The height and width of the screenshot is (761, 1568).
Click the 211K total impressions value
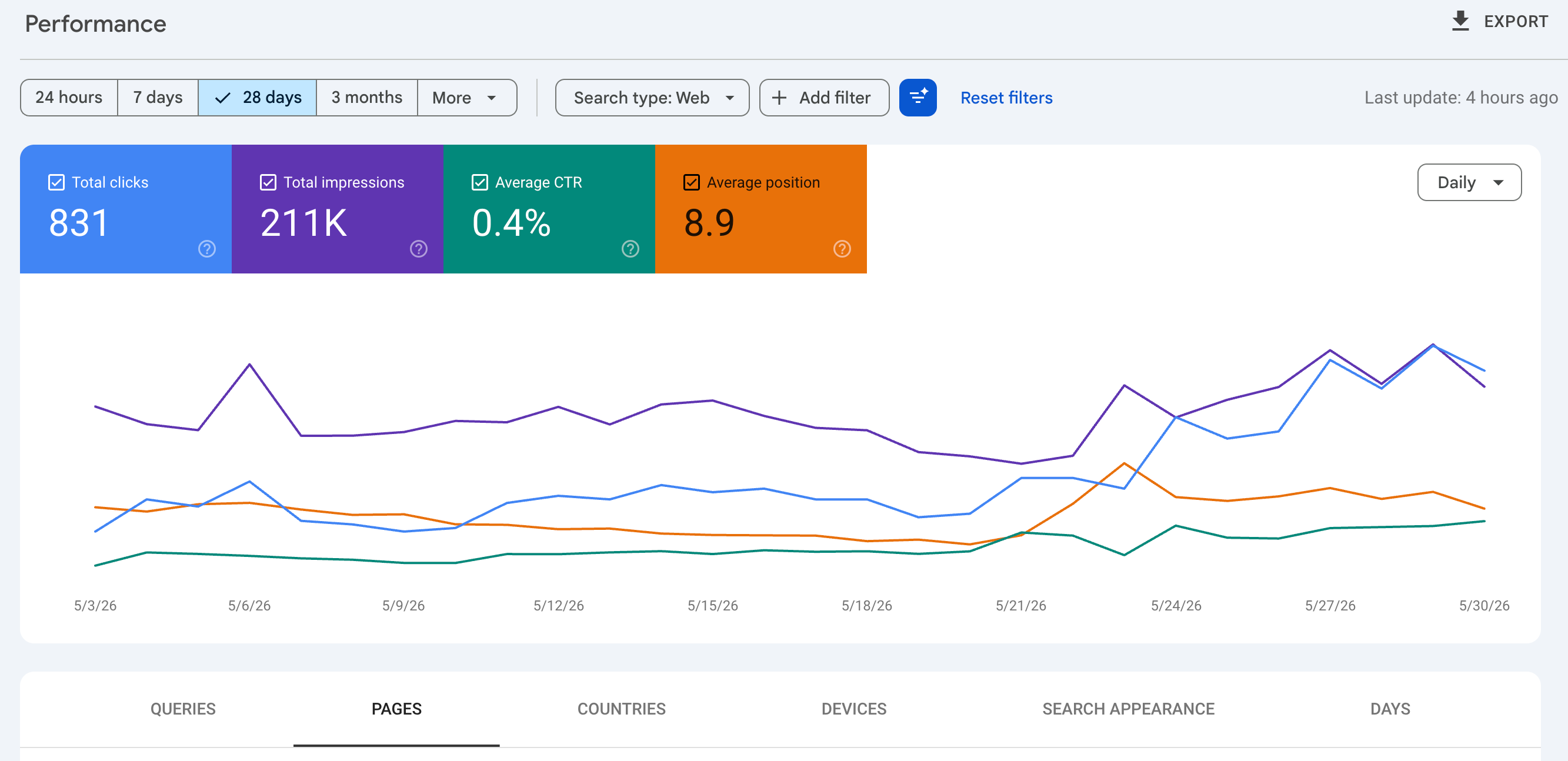point(303,223)
